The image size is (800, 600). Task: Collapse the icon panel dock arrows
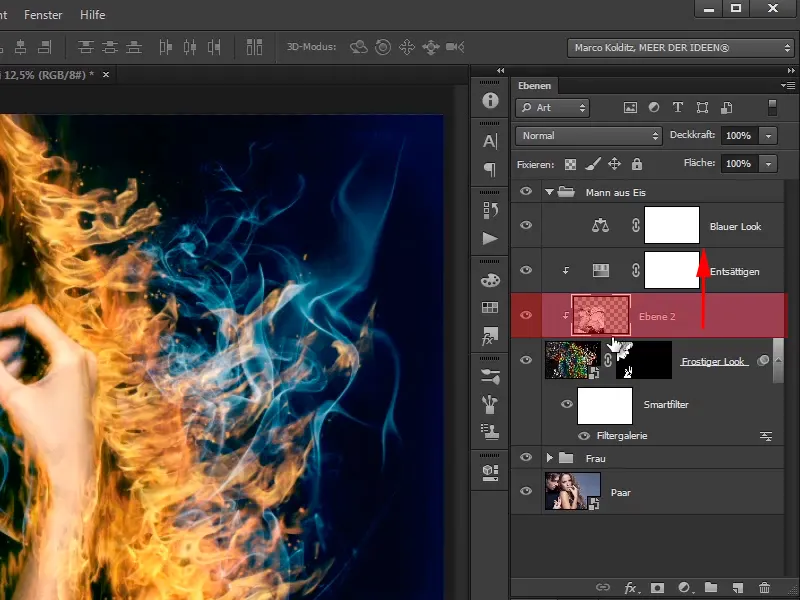click(x=501, y=70)
